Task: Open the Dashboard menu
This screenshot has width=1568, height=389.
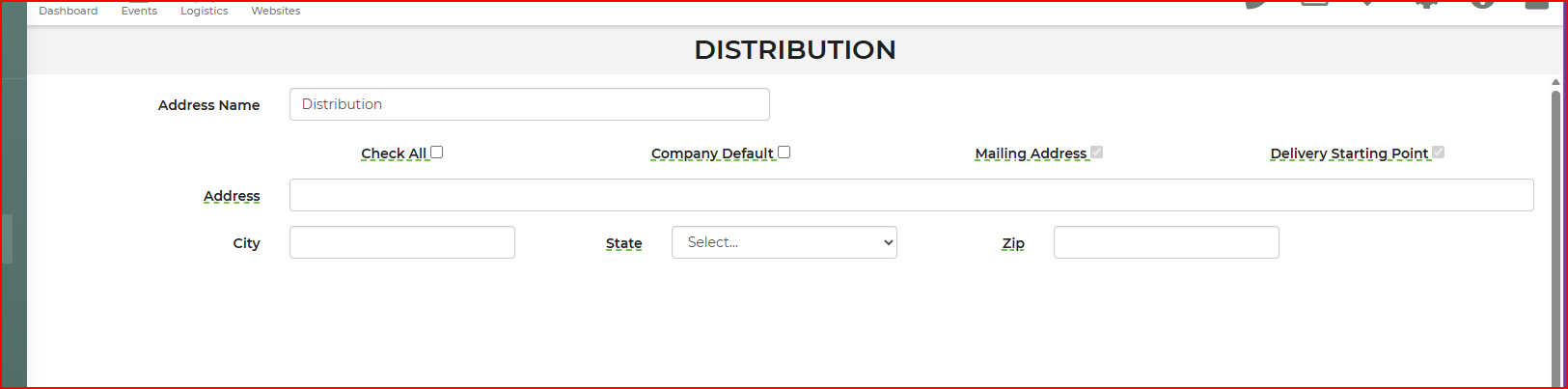Action: 68,11
